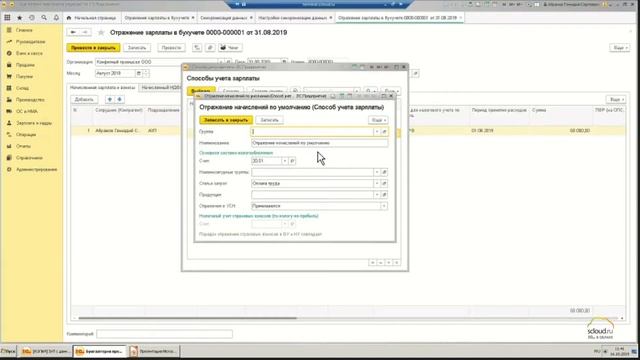The height and width of the screenshot is (360, 640).
Task: Go back with the left arrow button
Action: [x=73, y=32]
